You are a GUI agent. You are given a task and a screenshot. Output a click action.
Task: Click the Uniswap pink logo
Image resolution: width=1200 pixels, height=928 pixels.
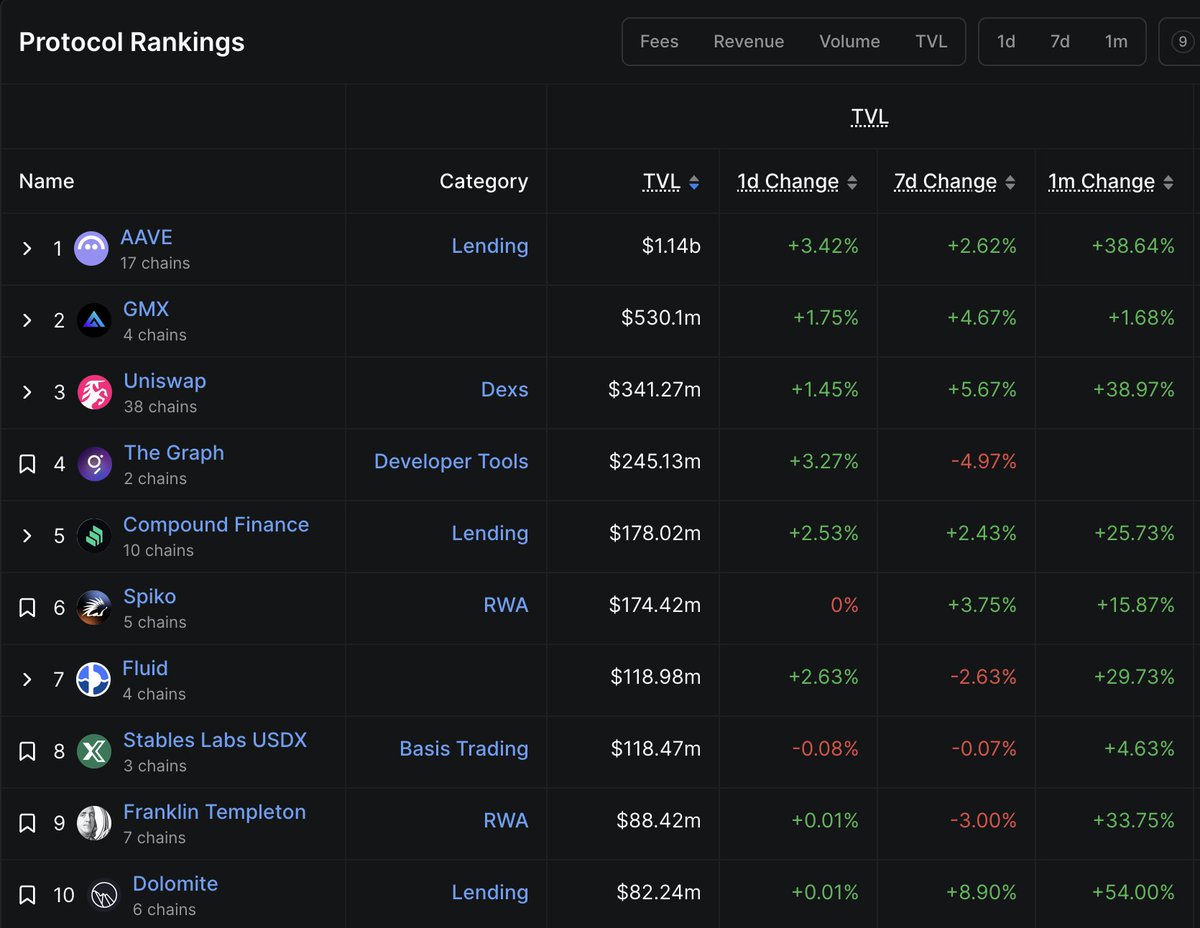(x=94, y=392)
